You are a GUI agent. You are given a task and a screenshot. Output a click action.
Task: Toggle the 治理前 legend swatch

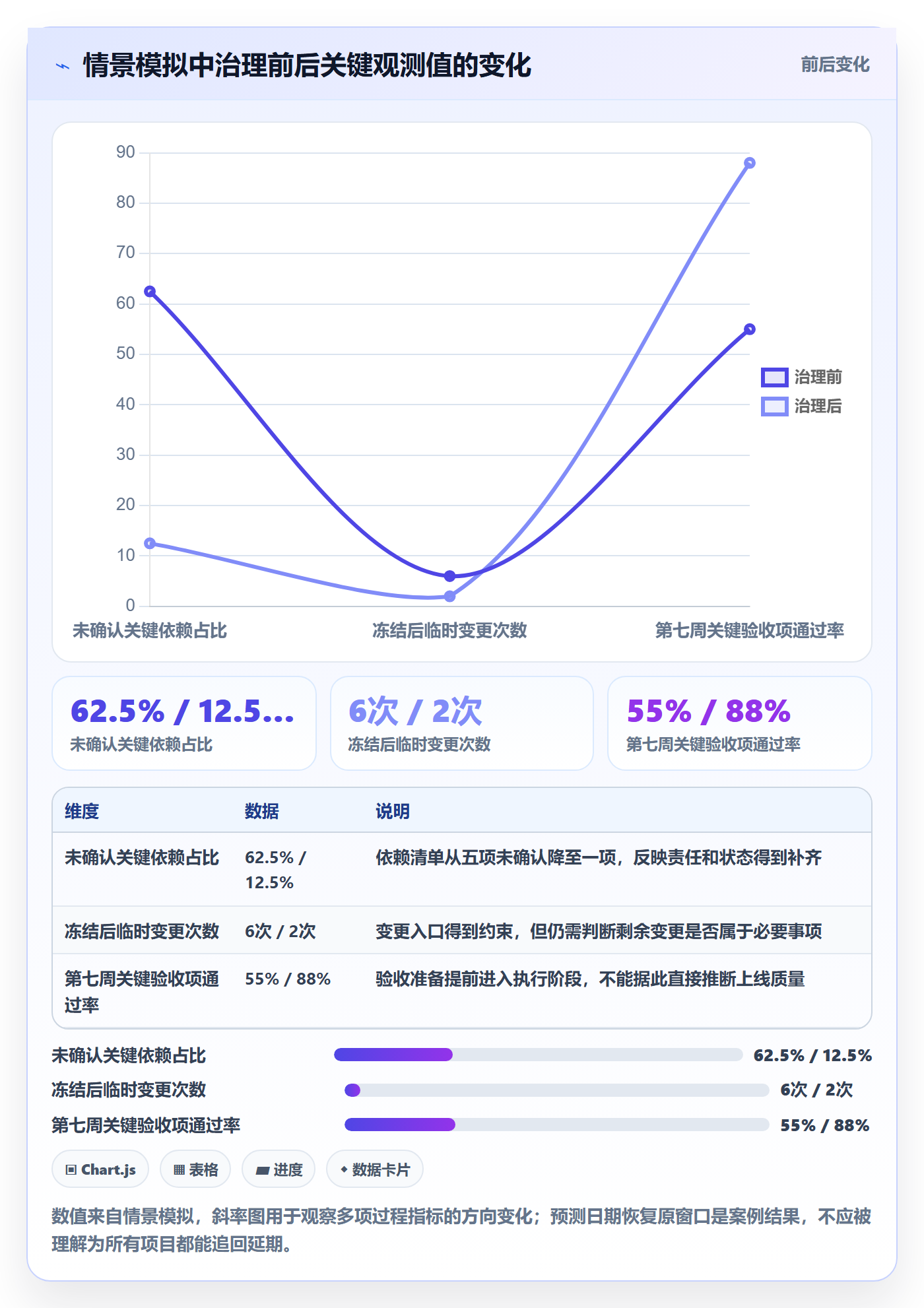[774, 377]
